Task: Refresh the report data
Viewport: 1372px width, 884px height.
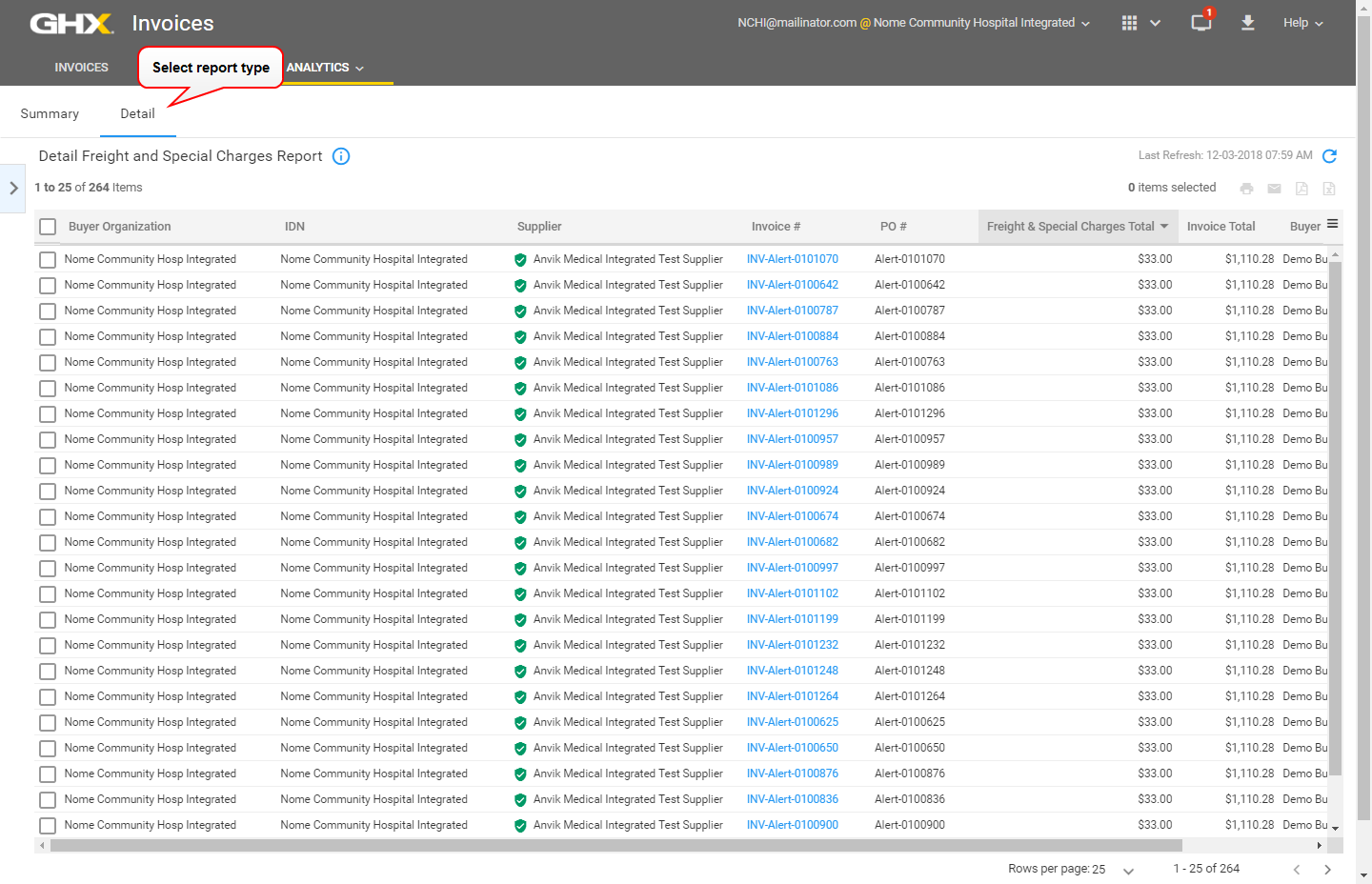Action: tap(1329, 156)
